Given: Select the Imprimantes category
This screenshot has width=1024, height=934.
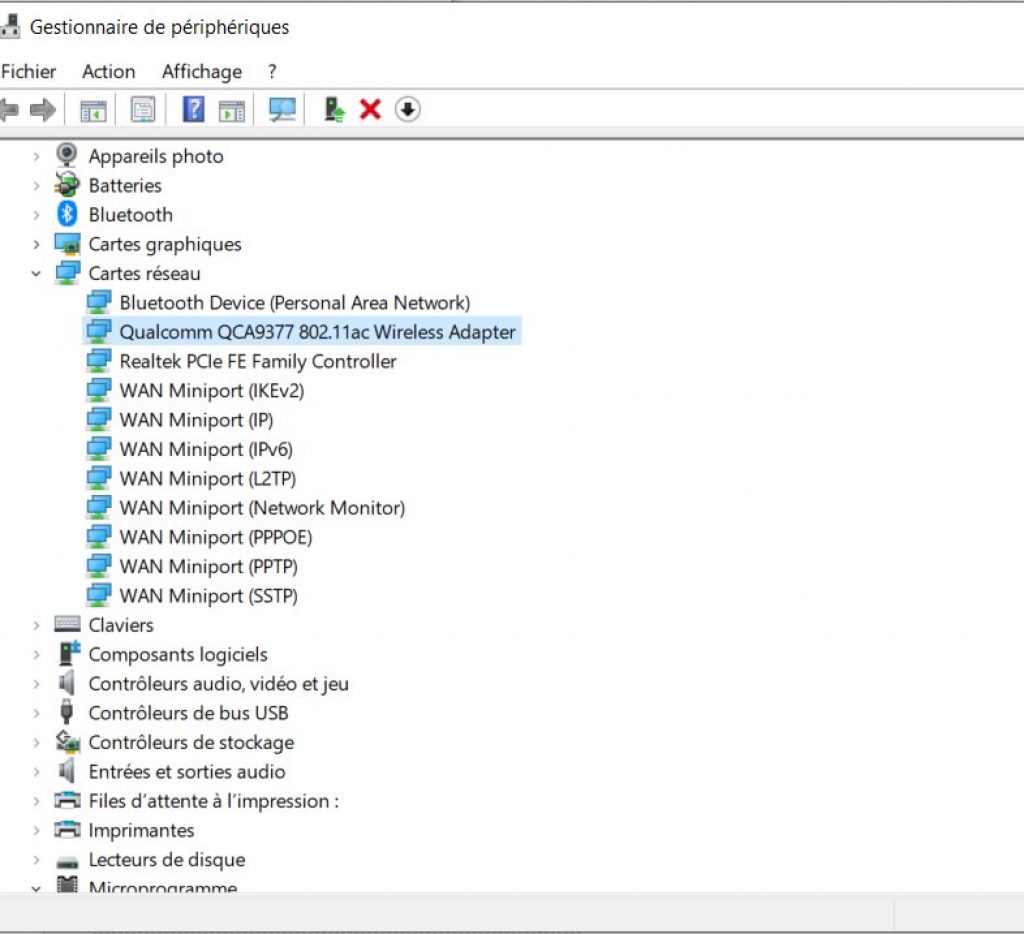Looking at the screenshot, I should [141, 831].
